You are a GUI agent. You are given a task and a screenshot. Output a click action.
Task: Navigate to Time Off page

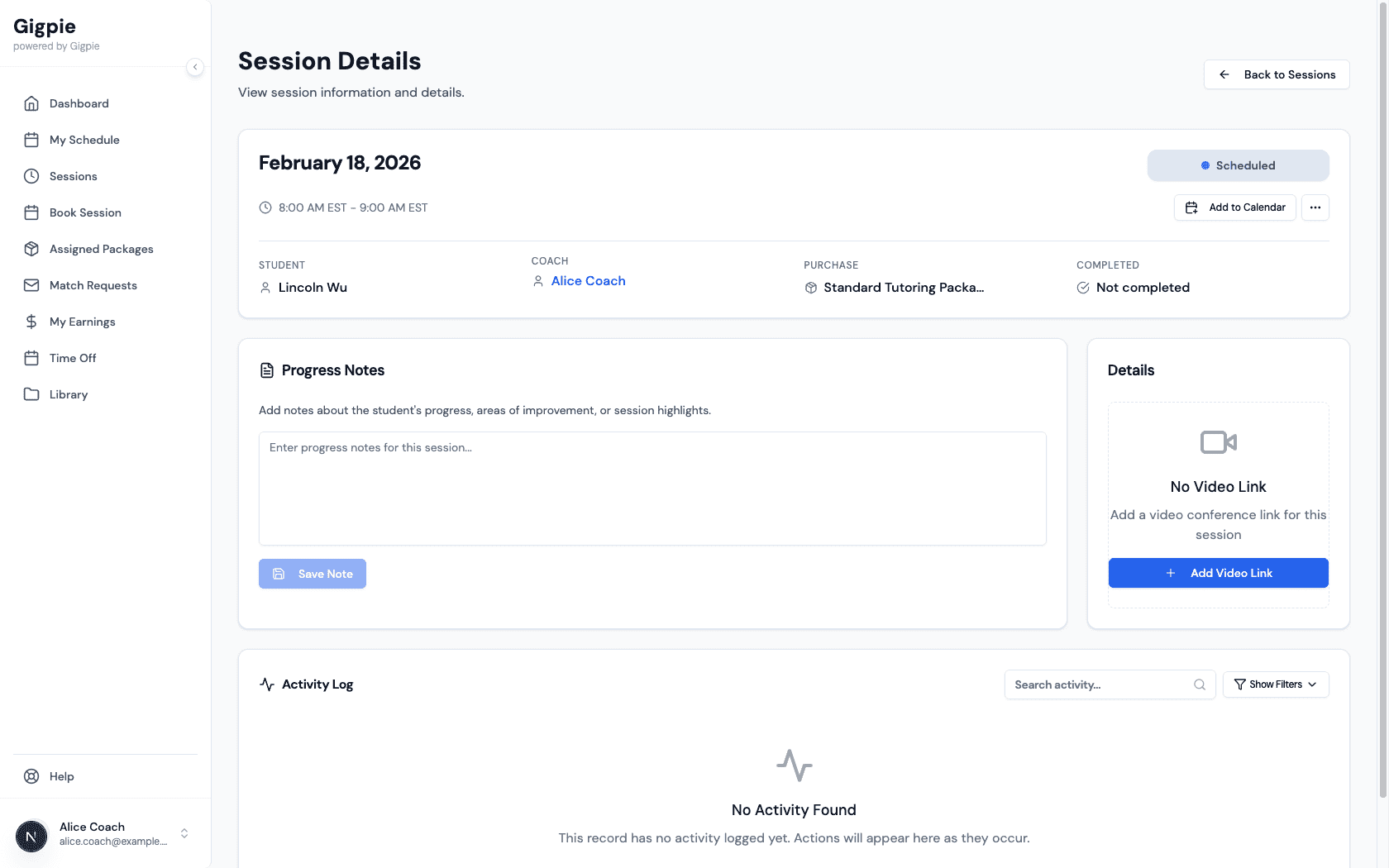click(x=73, y=358)
